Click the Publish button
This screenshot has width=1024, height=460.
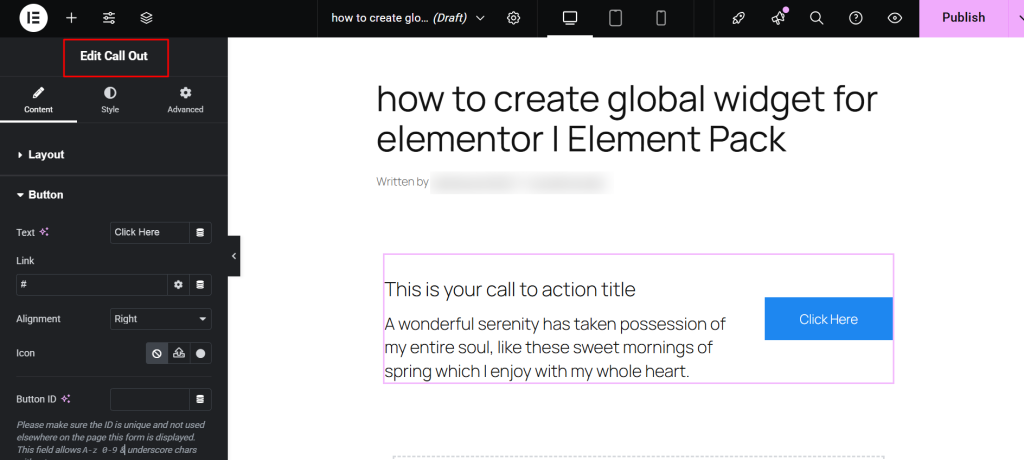tap(963, 18)
